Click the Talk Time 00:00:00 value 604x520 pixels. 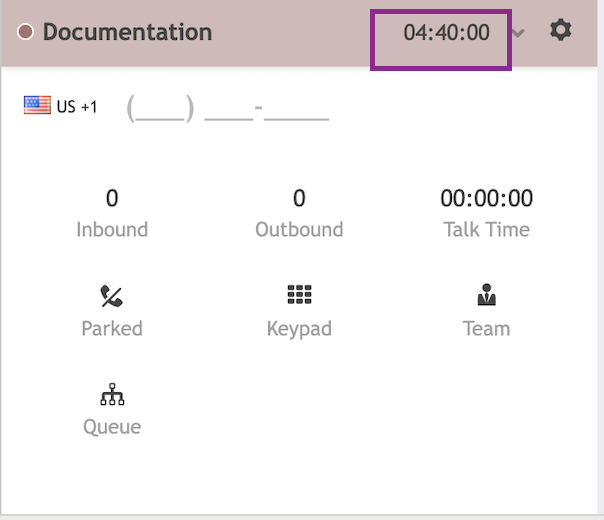487,198
